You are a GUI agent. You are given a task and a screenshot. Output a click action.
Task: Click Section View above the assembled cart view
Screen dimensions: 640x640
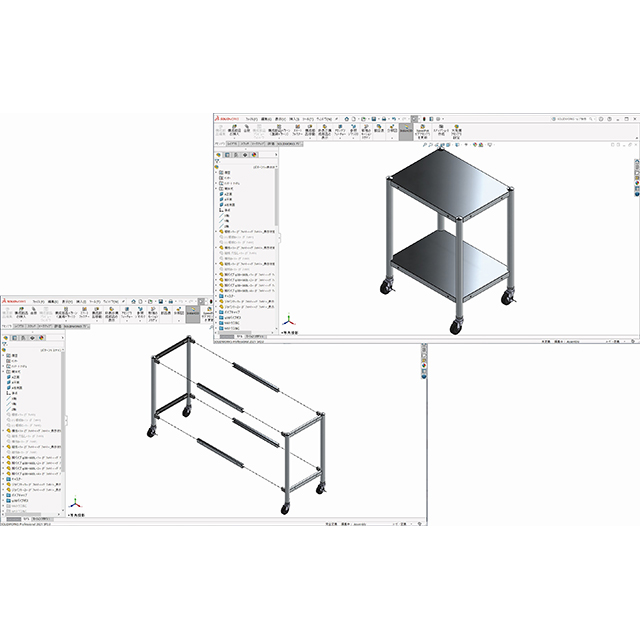tap(443, 145)
